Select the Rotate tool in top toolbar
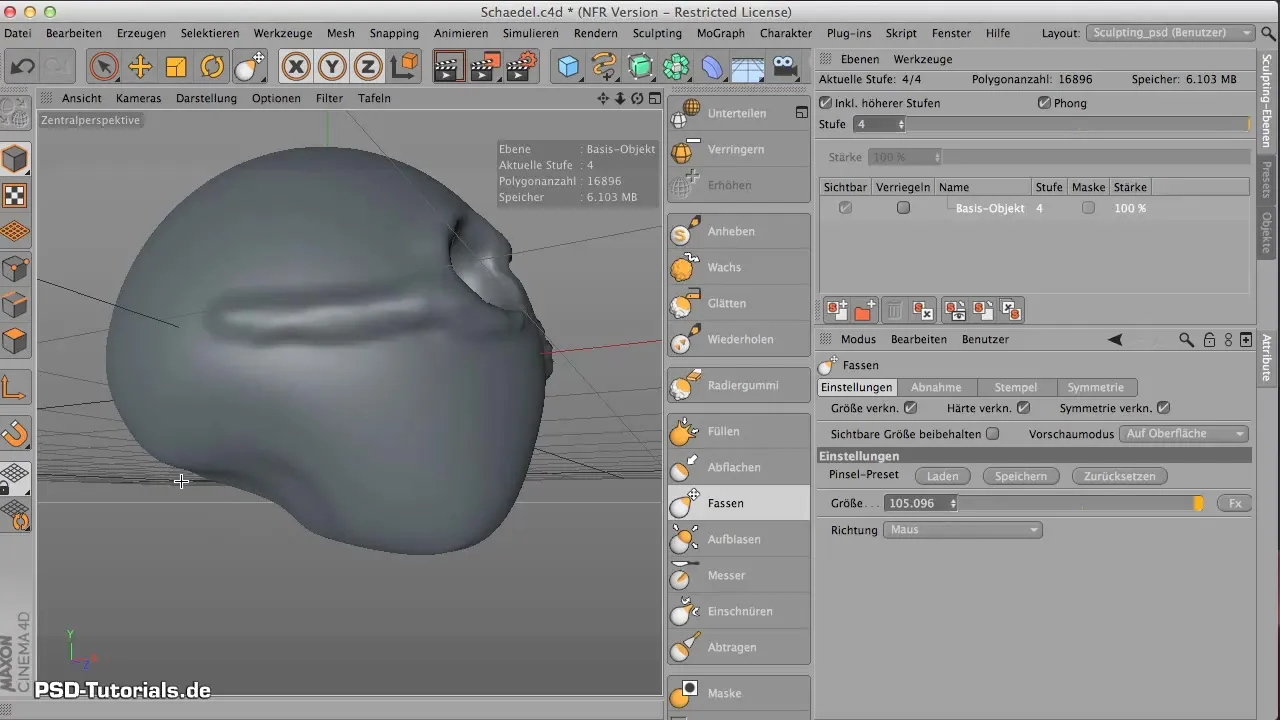This screenshot has width=1280, height=720. (212, 67)
